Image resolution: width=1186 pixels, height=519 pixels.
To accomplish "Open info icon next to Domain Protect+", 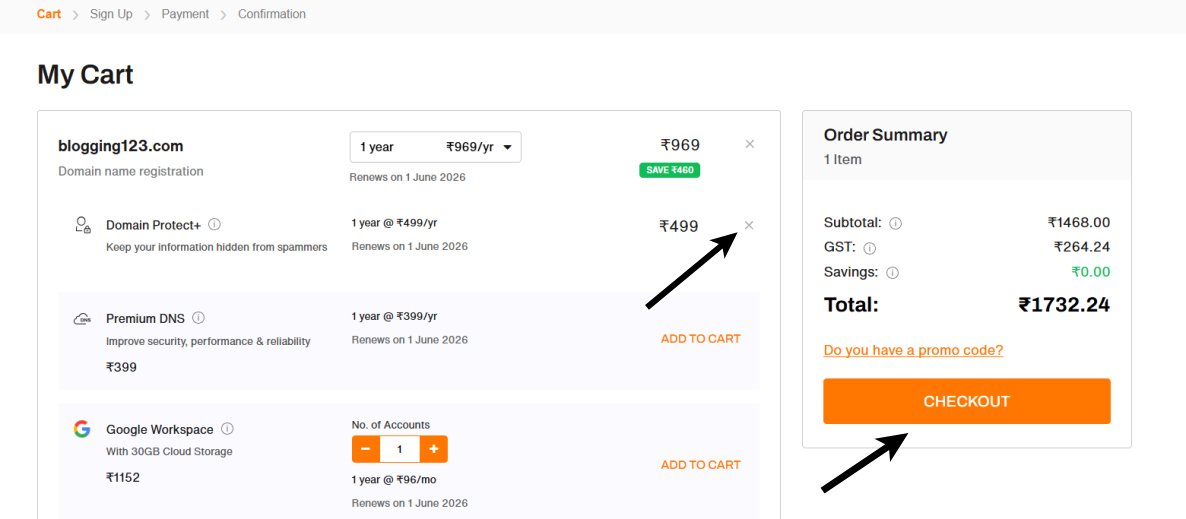I will (214, 225).
